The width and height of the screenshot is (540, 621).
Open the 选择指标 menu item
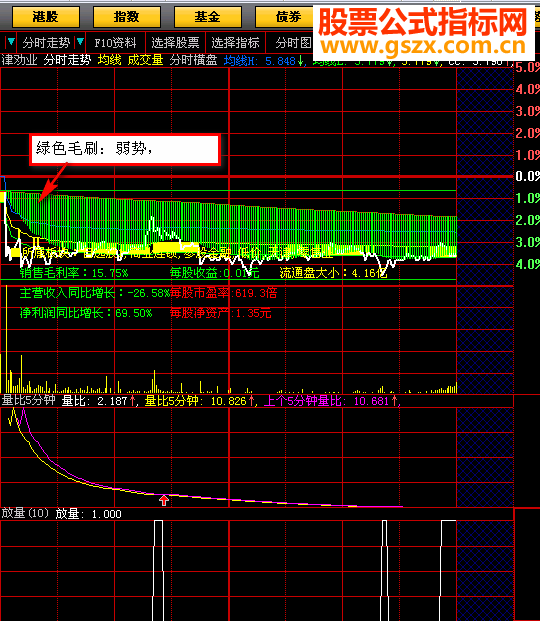pyautogui.click(x=235, y=42)
